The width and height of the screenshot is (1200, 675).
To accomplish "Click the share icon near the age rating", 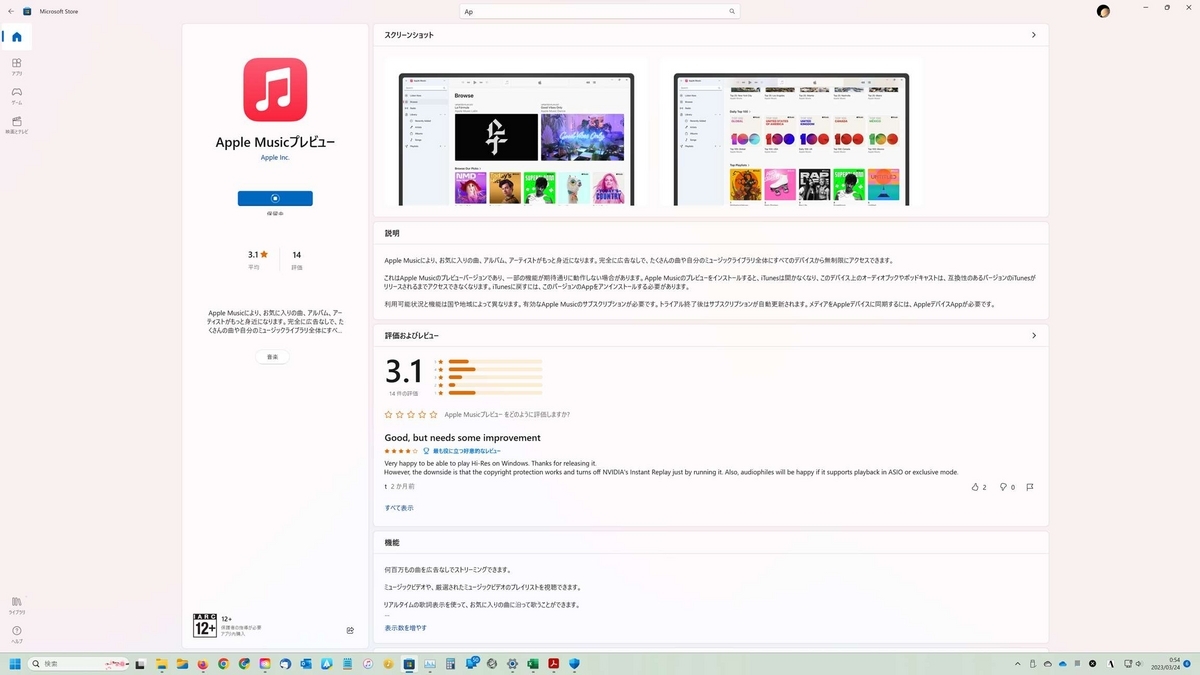I will (350, 630).
